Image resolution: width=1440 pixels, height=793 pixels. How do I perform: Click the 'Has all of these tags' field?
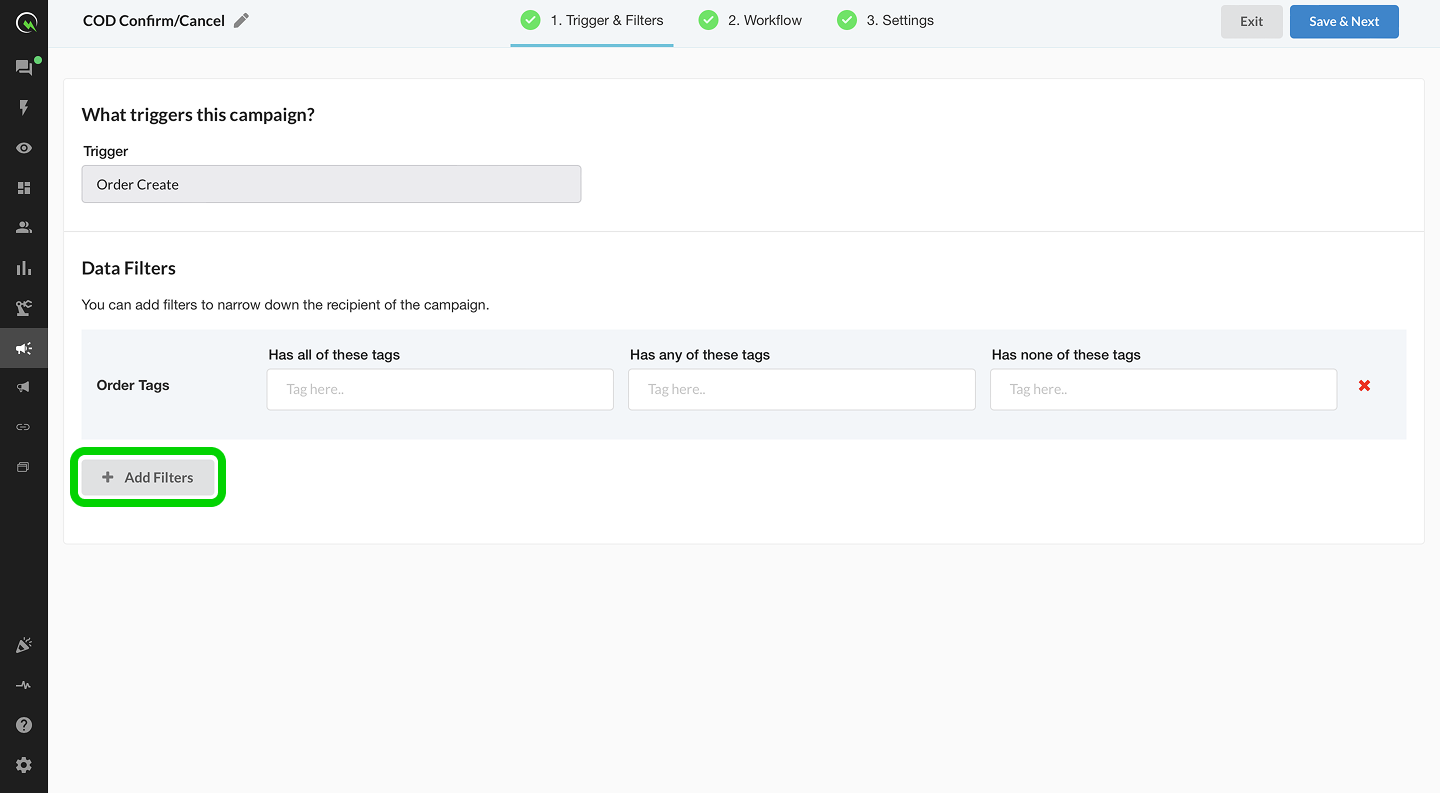tap(440, 390)
